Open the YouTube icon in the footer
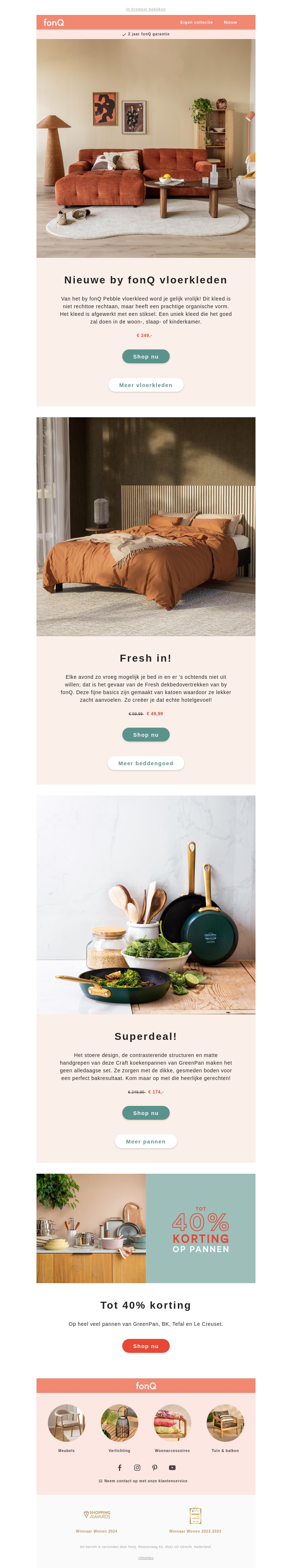Screen dimensions: 292x1568 (173, 1468)
